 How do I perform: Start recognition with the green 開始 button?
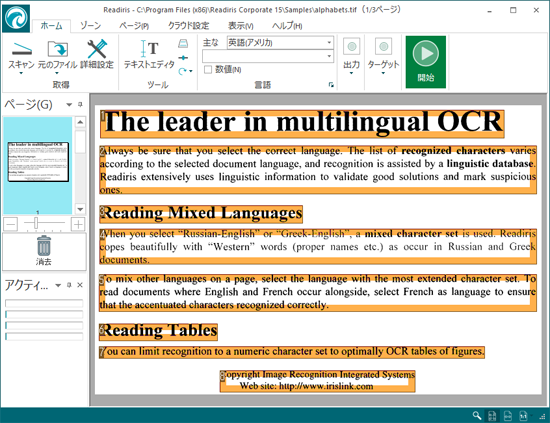point(426,62)
